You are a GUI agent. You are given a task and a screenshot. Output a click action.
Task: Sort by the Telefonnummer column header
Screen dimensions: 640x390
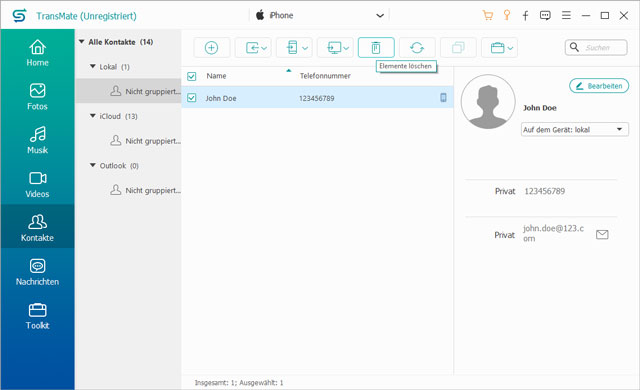325,76
